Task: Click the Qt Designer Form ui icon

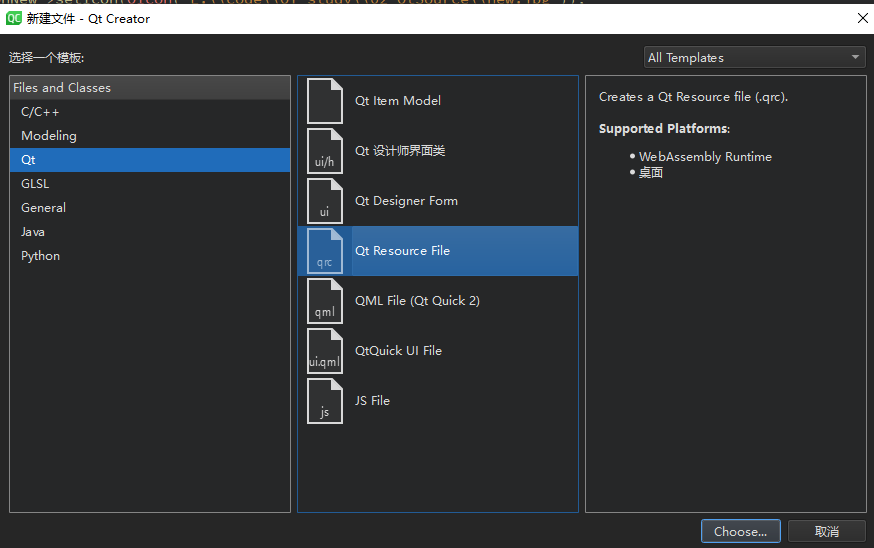Action: click(324, 201)
